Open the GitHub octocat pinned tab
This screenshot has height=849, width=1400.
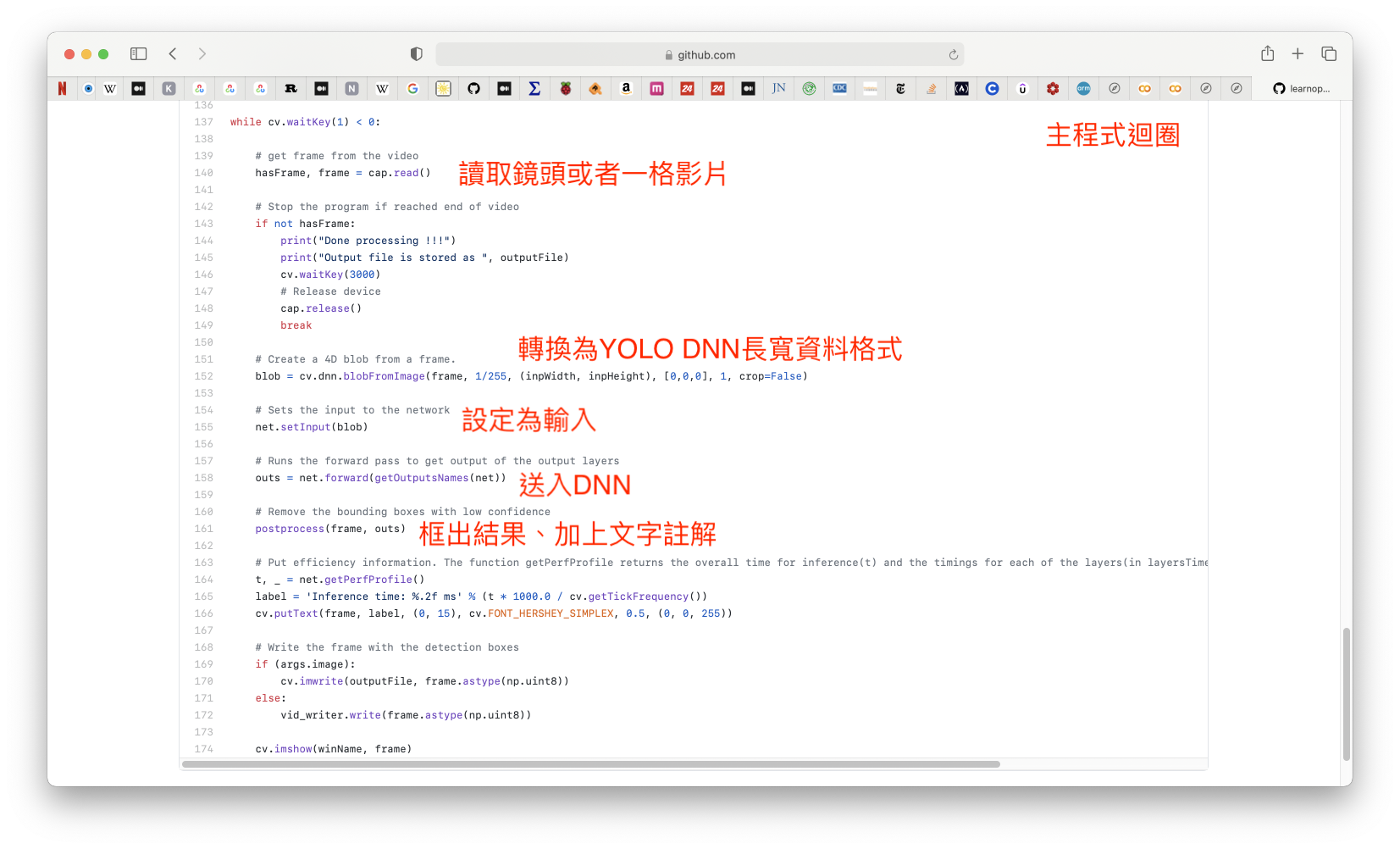473,88
